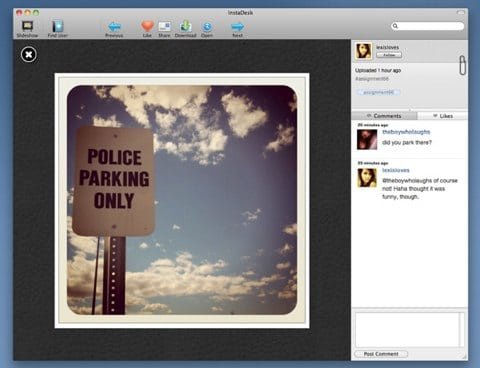Click inside the comment text box
This screenshot has width=480, height=368.
click(x=409, y=329)
